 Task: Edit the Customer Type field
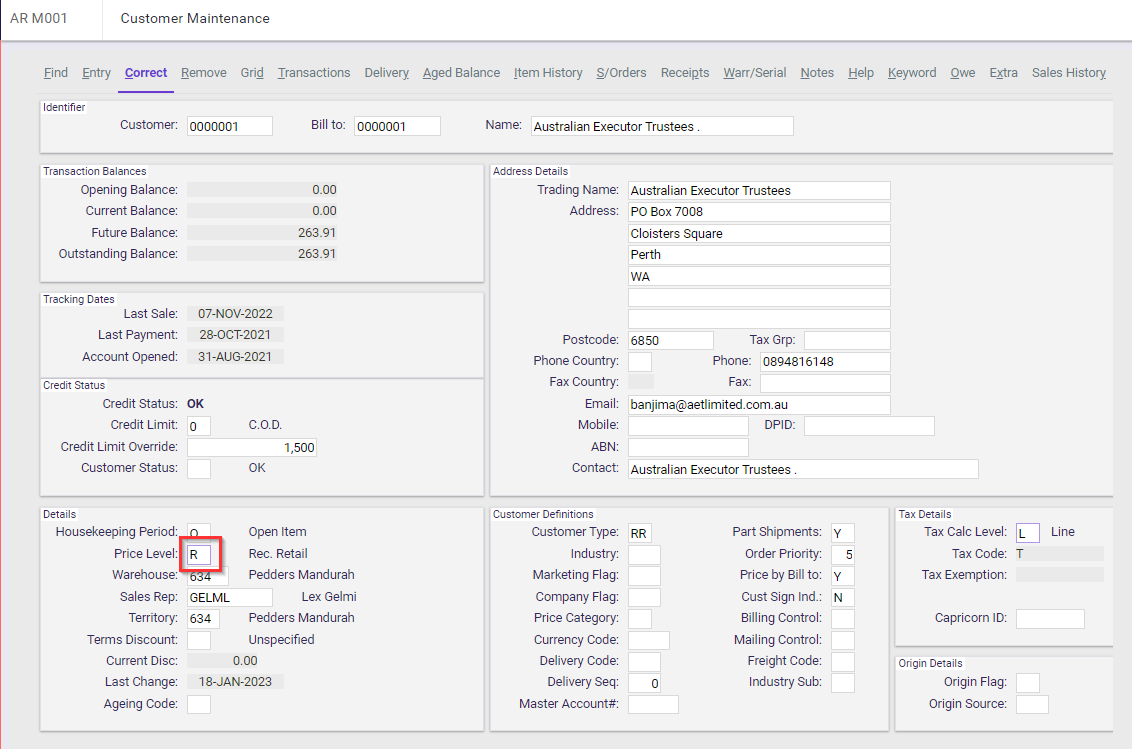[x=640, y=533]
